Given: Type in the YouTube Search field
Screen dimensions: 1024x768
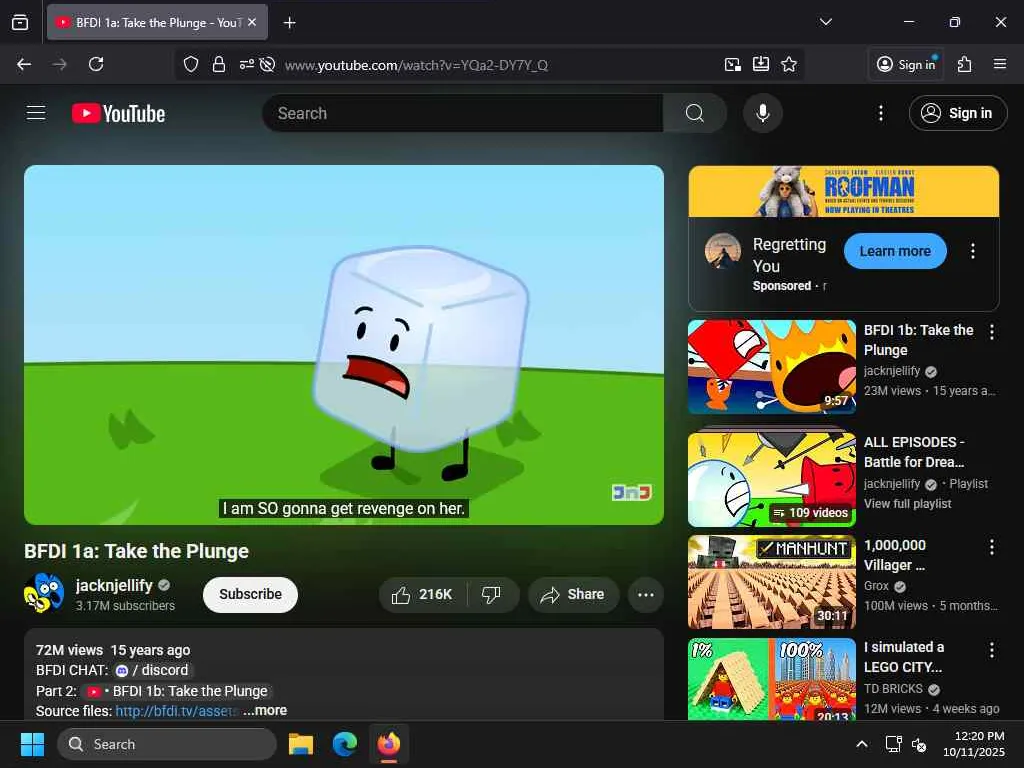Looking at the screenshot, I should point(463,113).
